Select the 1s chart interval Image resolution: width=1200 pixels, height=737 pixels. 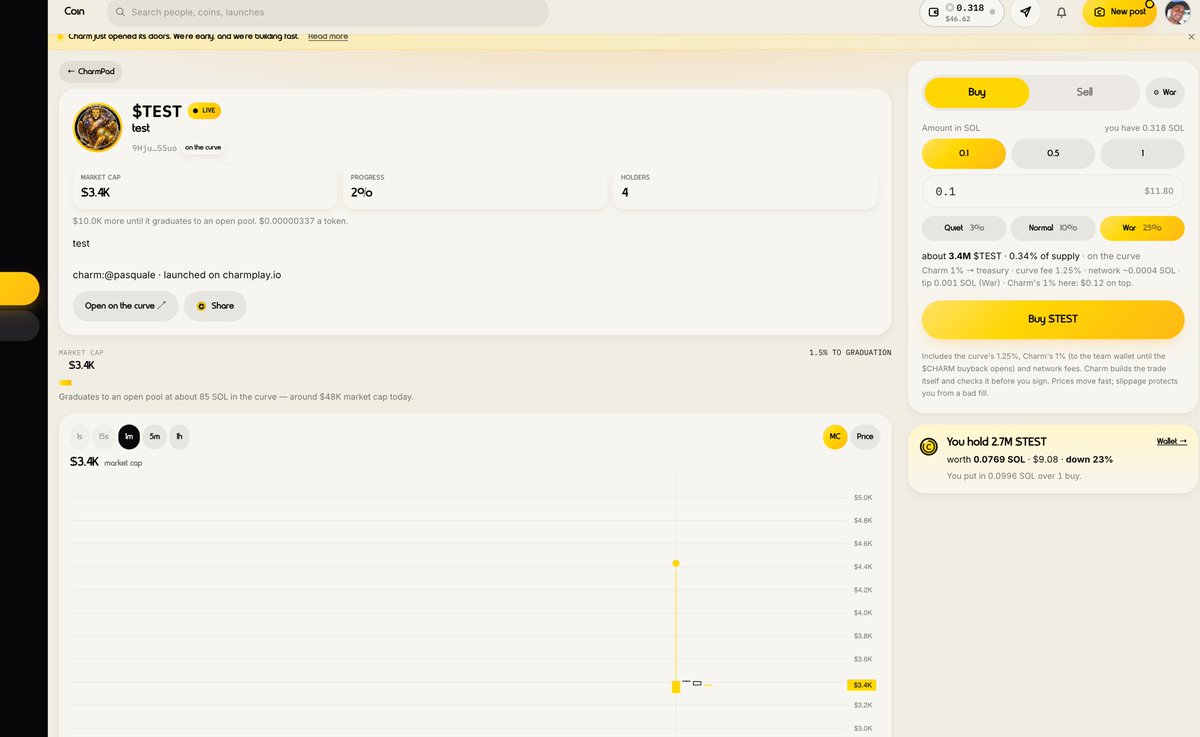[x=79, y=436]
